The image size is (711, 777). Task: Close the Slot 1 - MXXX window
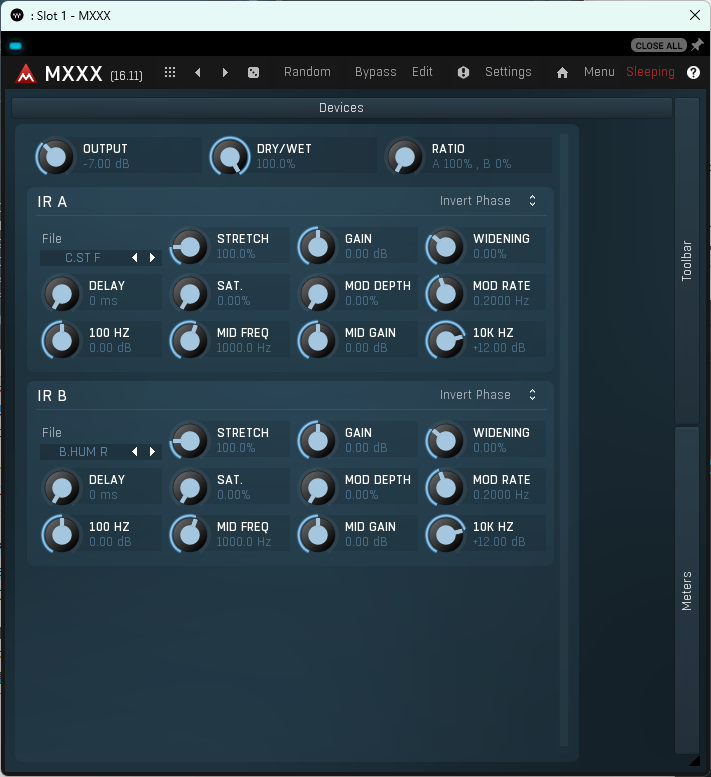695,15
